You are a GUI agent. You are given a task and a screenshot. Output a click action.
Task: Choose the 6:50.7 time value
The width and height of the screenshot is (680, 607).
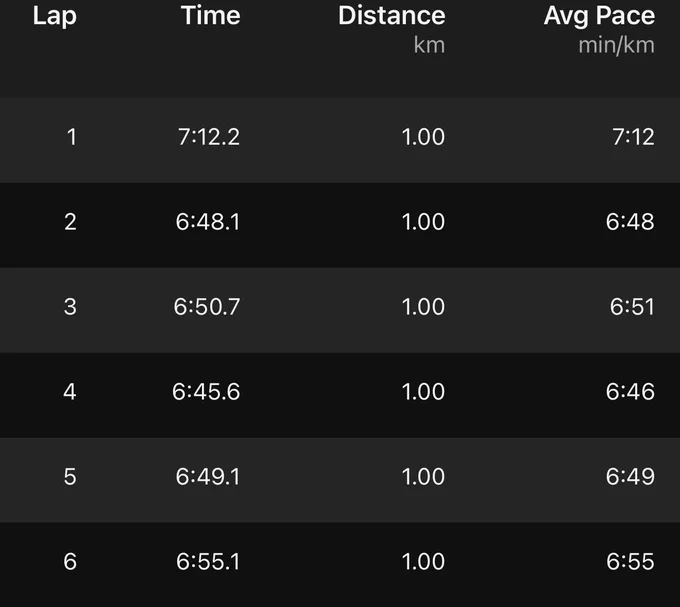207,307
